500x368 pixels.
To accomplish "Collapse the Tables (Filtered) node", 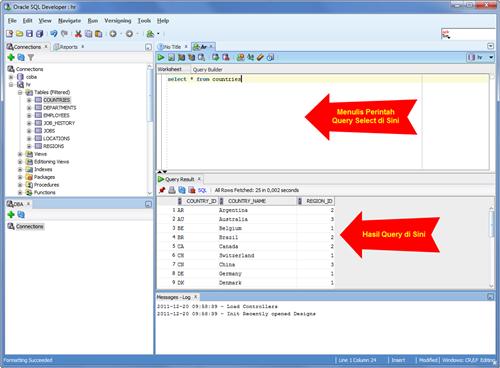I will coord(20,92).
